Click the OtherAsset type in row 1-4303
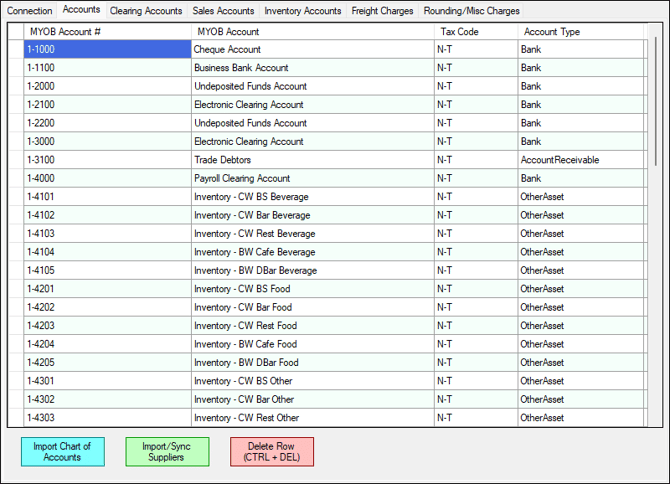The width and height of the screenshot is (670, 484). (x=580, y=417)
